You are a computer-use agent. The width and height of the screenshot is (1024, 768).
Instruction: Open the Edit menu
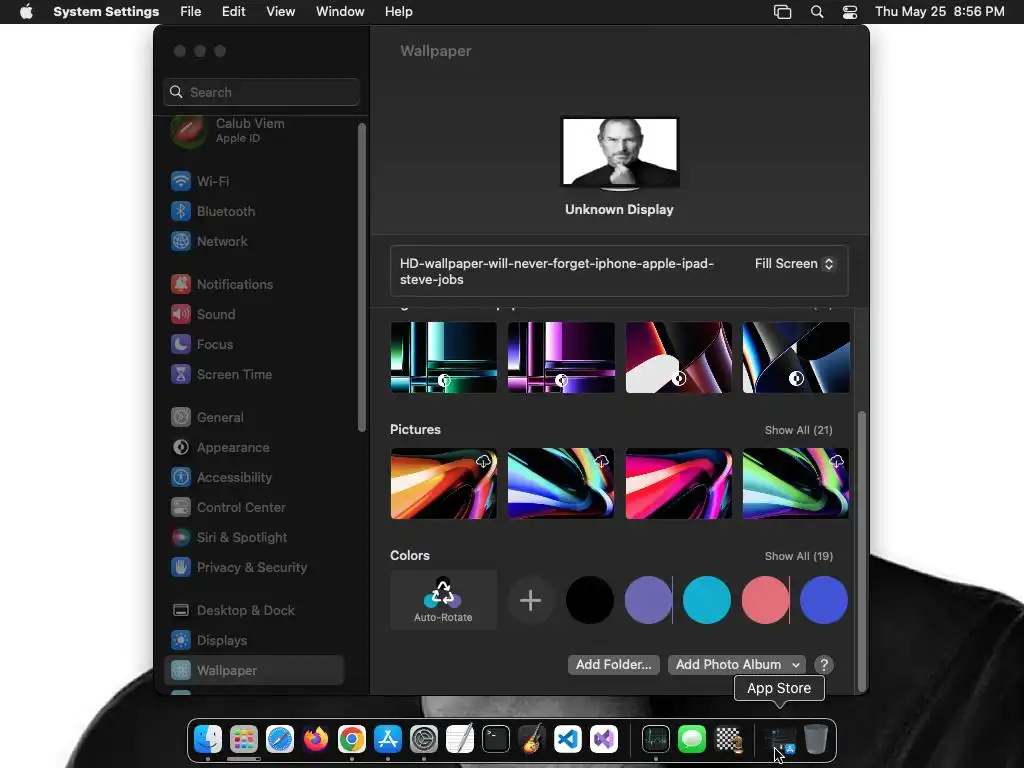pyautogui.click(x=233, y=12)
